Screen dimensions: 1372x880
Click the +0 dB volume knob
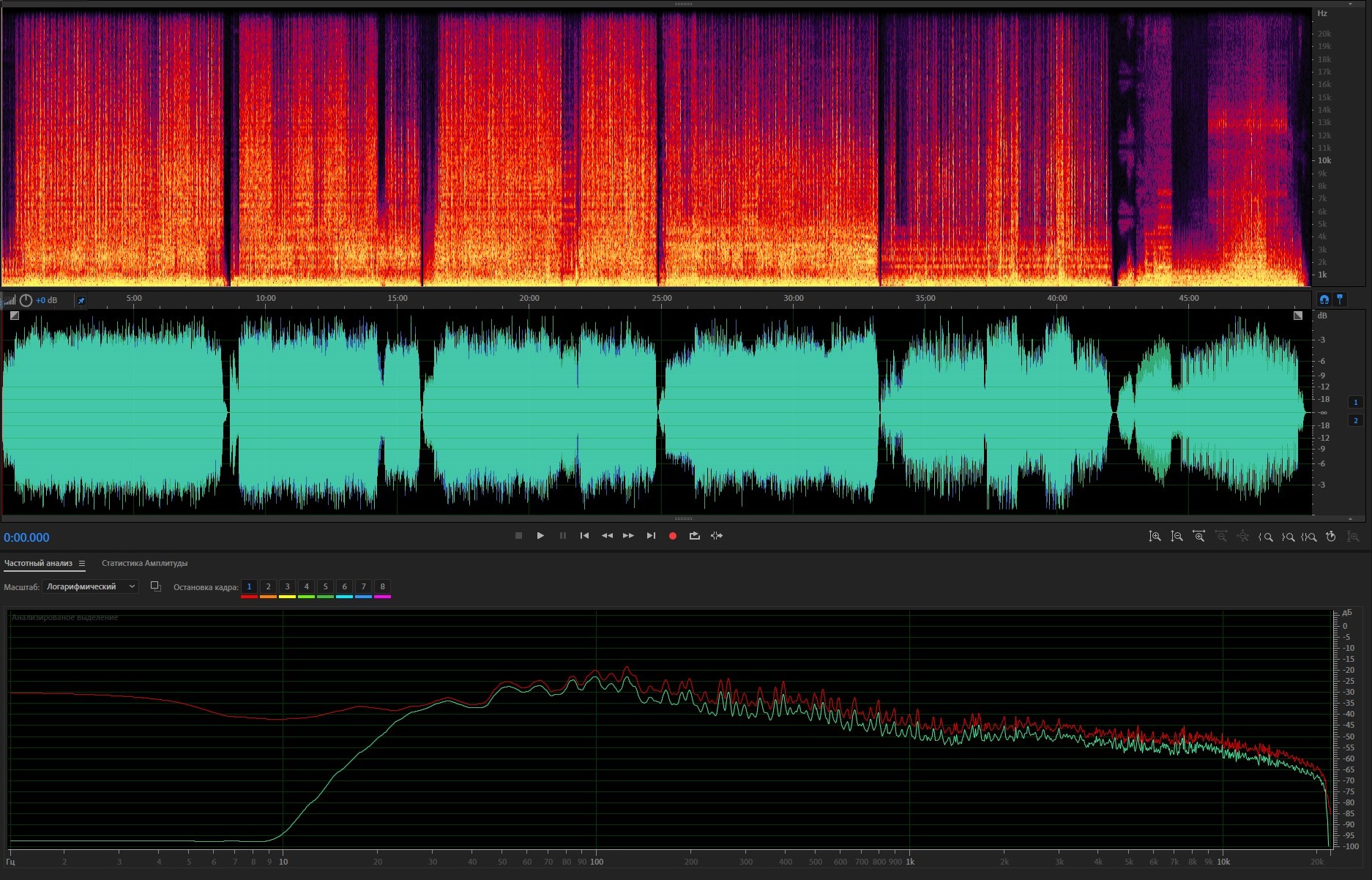[26, 300]
